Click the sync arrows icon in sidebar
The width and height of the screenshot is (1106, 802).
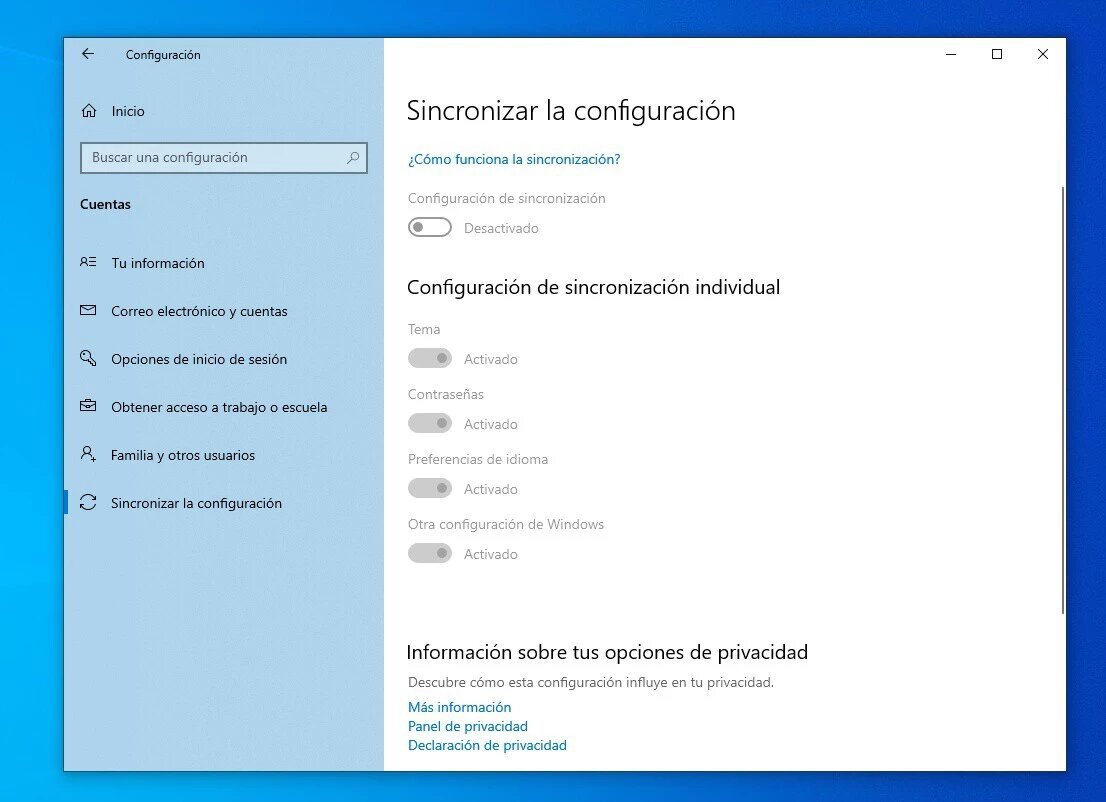[88, 503]
